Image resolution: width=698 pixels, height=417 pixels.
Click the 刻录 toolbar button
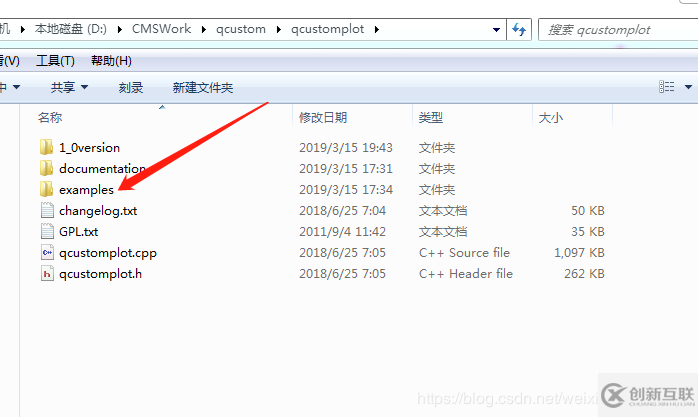coord(130,87)
